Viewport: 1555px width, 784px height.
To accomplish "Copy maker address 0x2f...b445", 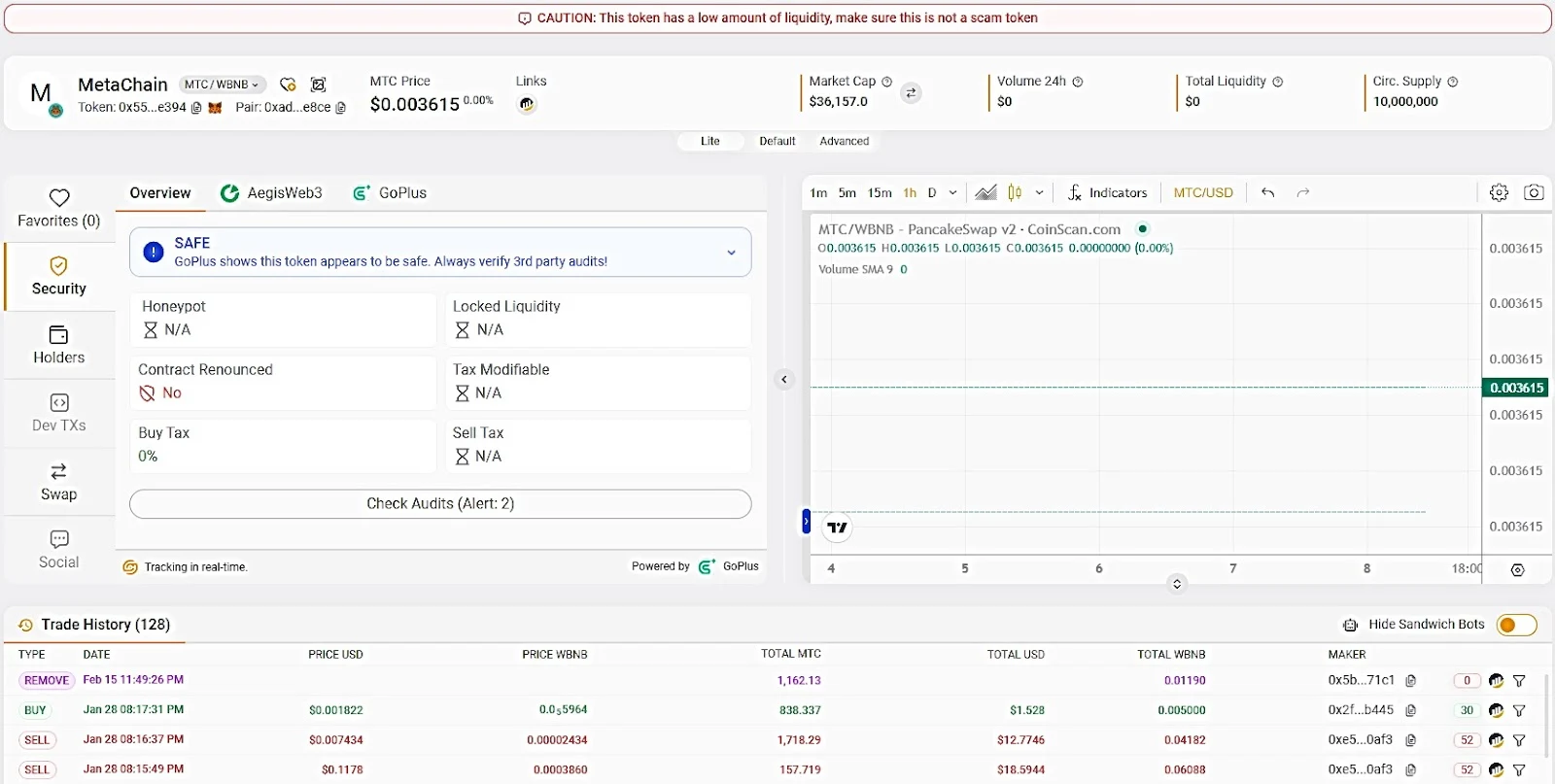I will [x=1411, y=710].
